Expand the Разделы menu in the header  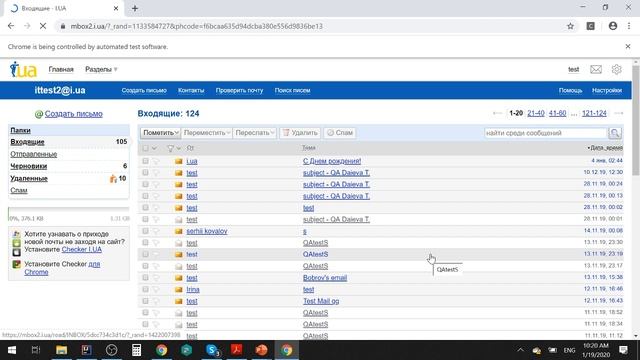(x=101, y=69)
